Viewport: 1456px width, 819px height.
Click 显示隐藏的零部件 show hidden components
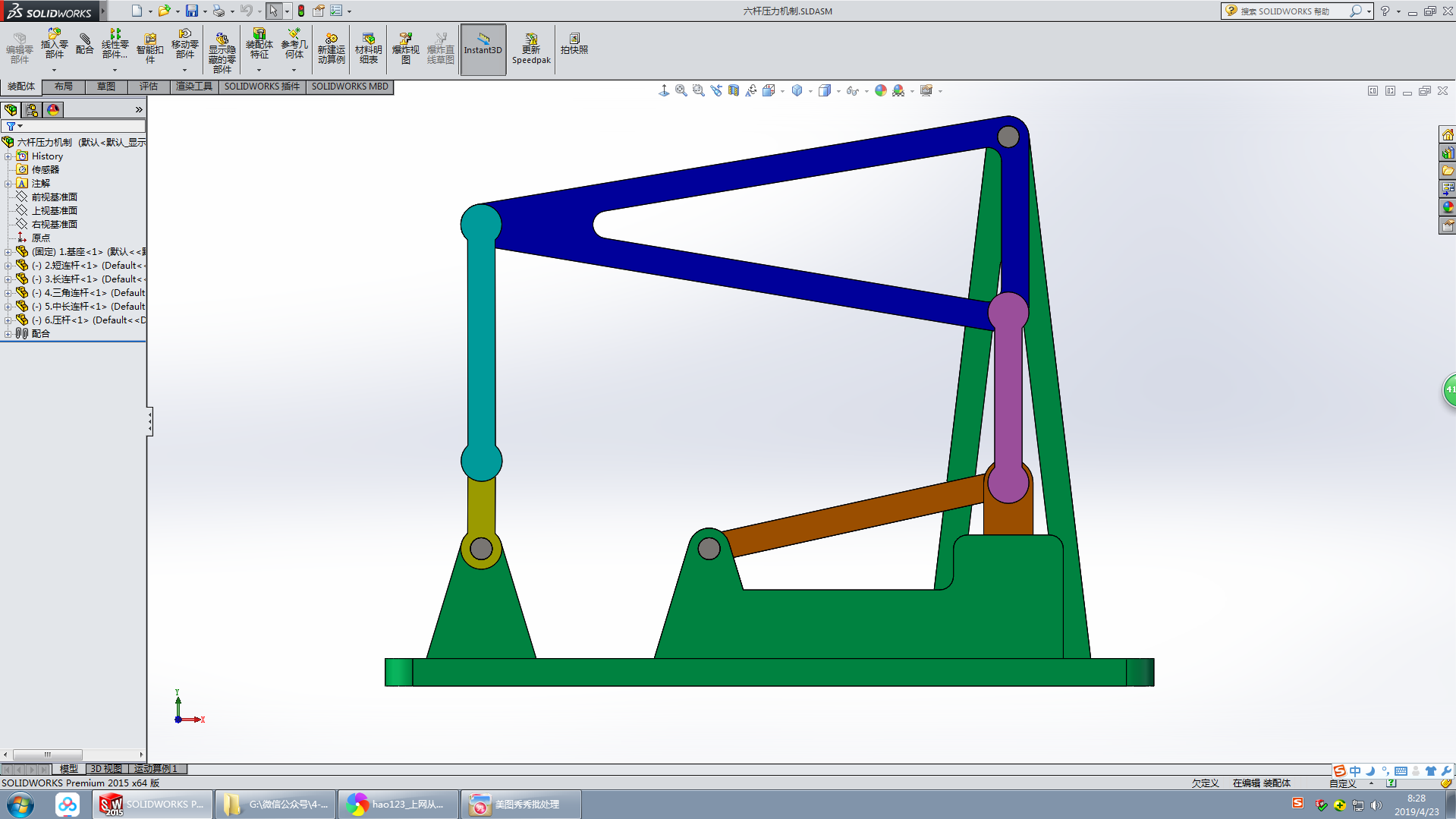222,52
